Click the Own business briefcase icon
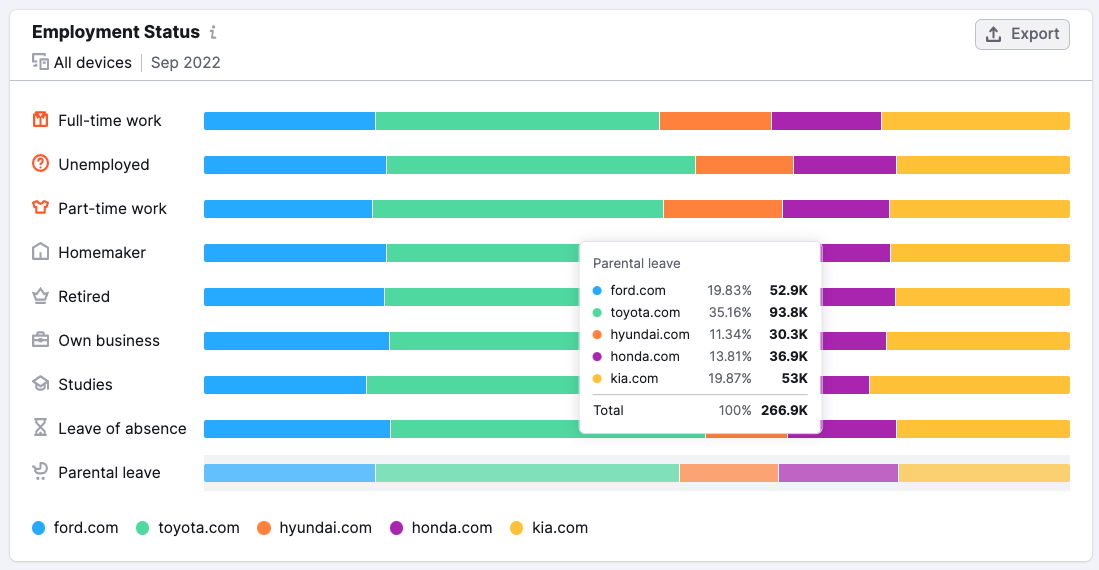Viewport: 1099px width, 570px height. [x=41, y=340]
